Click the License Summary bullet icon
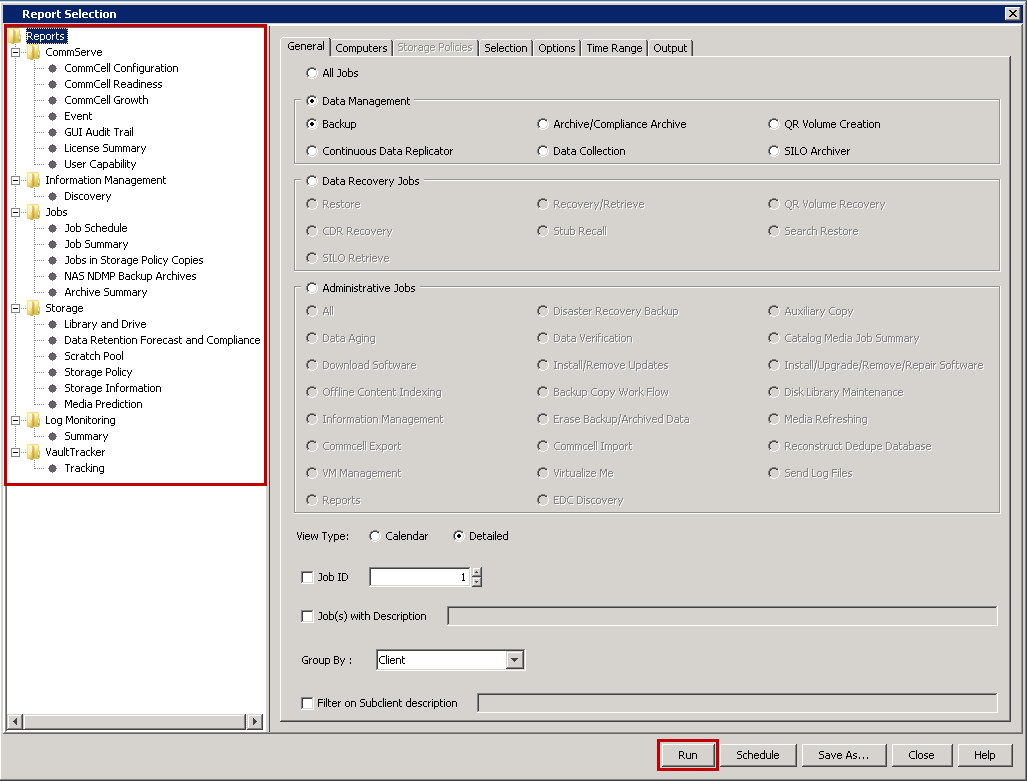Viewport: 1027px width, 781px height. click(52, 148)
